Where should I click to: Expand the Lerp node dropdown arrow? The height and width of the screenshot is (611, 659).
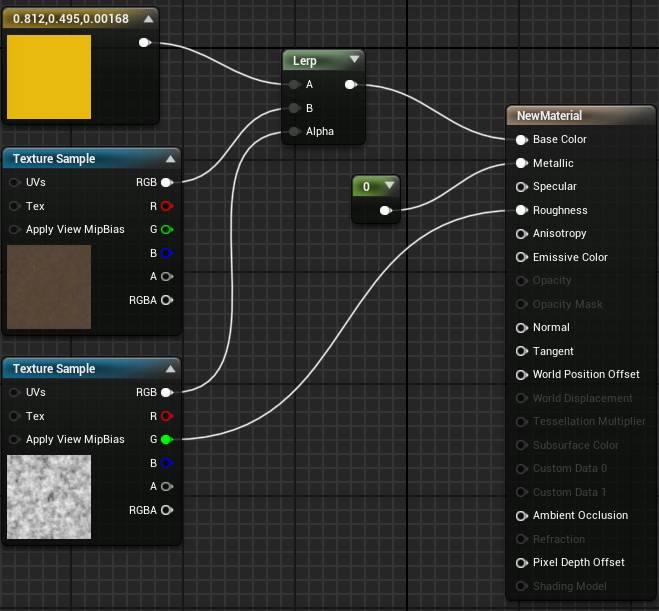[x=354, y=59]
